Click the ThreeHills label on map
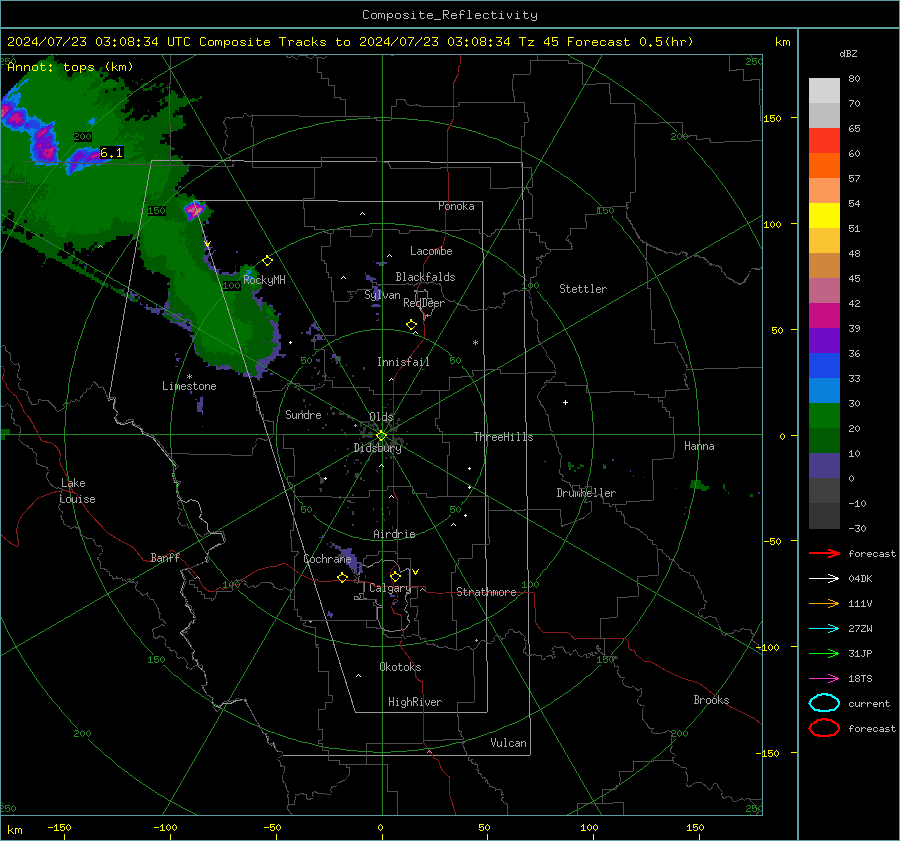Viewport: 900px width, 841px height. click(503, 437)
